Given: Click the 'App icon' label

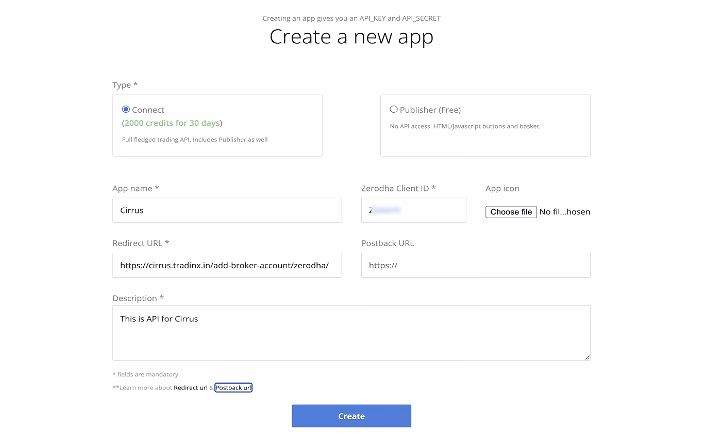Looking at the screenshot, I should [x=502, y=188].
